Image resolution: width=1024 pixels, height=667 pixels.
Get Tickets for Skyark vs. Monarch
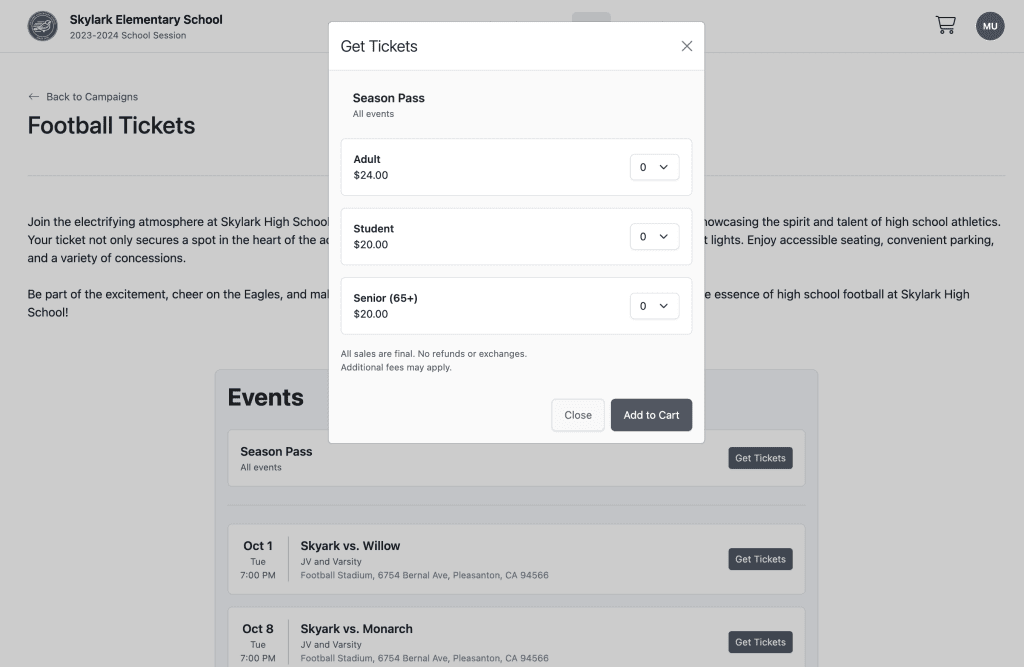(760, 642)
